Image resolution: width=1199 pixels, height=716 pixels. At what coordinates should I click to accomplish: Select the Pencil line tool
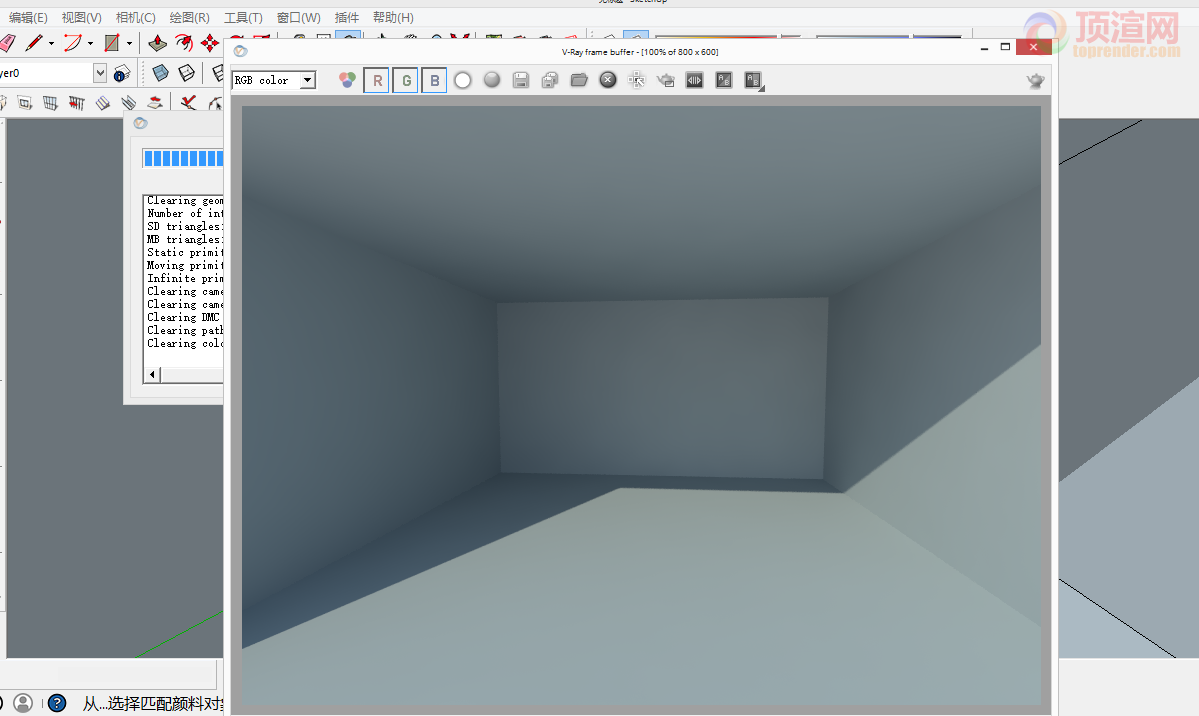point(34,43)
